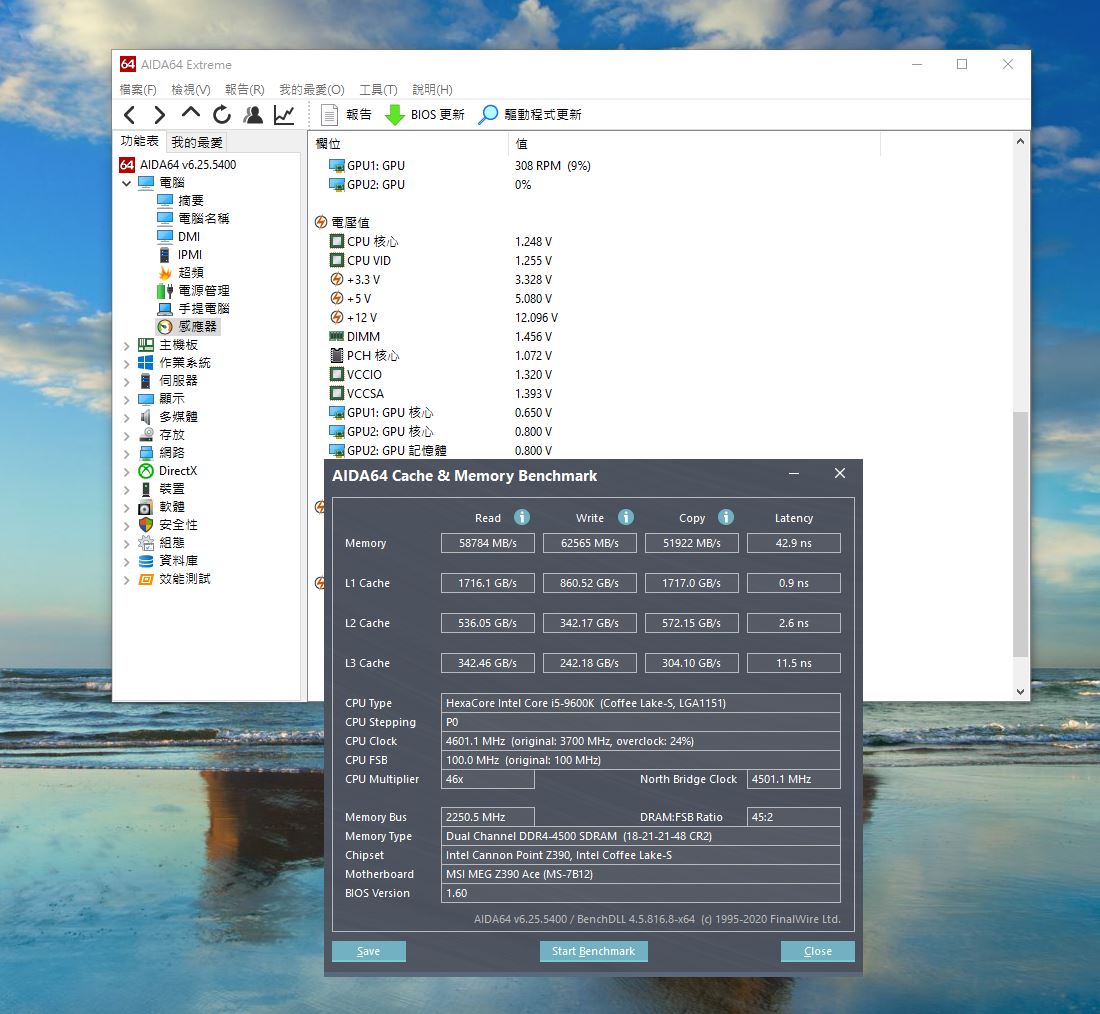
Task: Click the 值 column header
Action: (694, 144)
